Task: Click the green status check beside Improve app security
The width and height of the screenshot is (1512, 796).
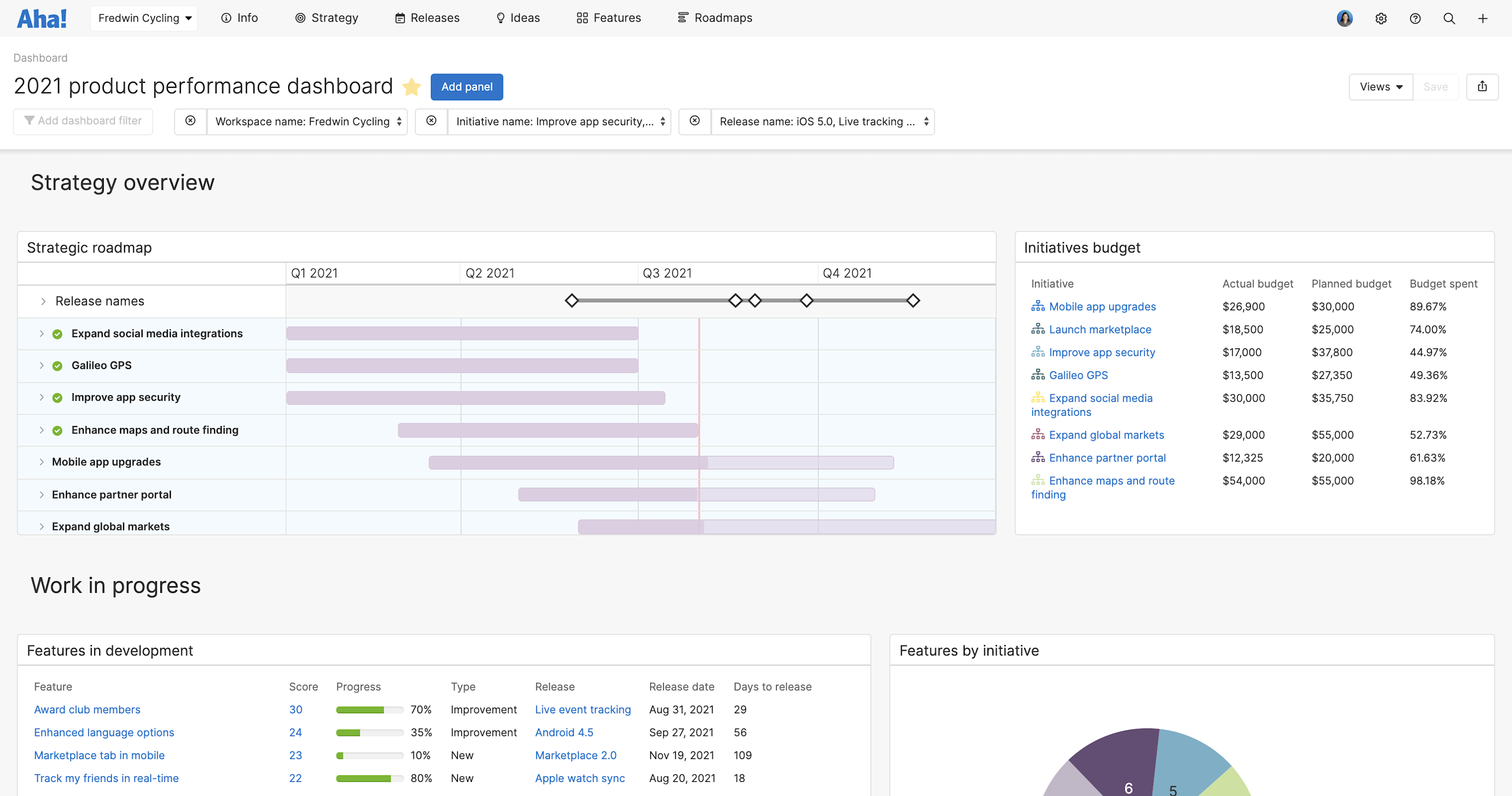Action: 57,397
